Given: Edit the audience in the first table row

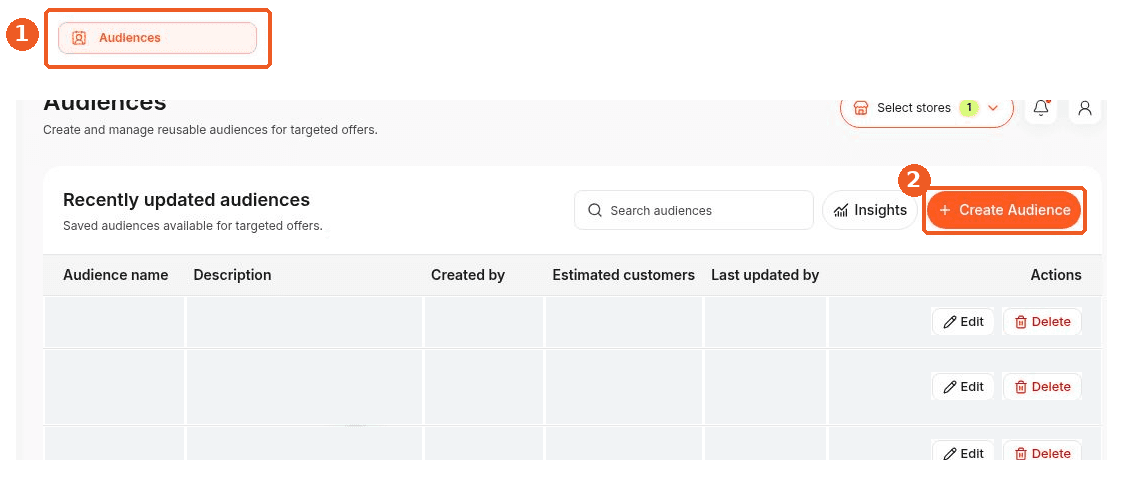Looking at the screenshot, I should click(x=963, y=322).
